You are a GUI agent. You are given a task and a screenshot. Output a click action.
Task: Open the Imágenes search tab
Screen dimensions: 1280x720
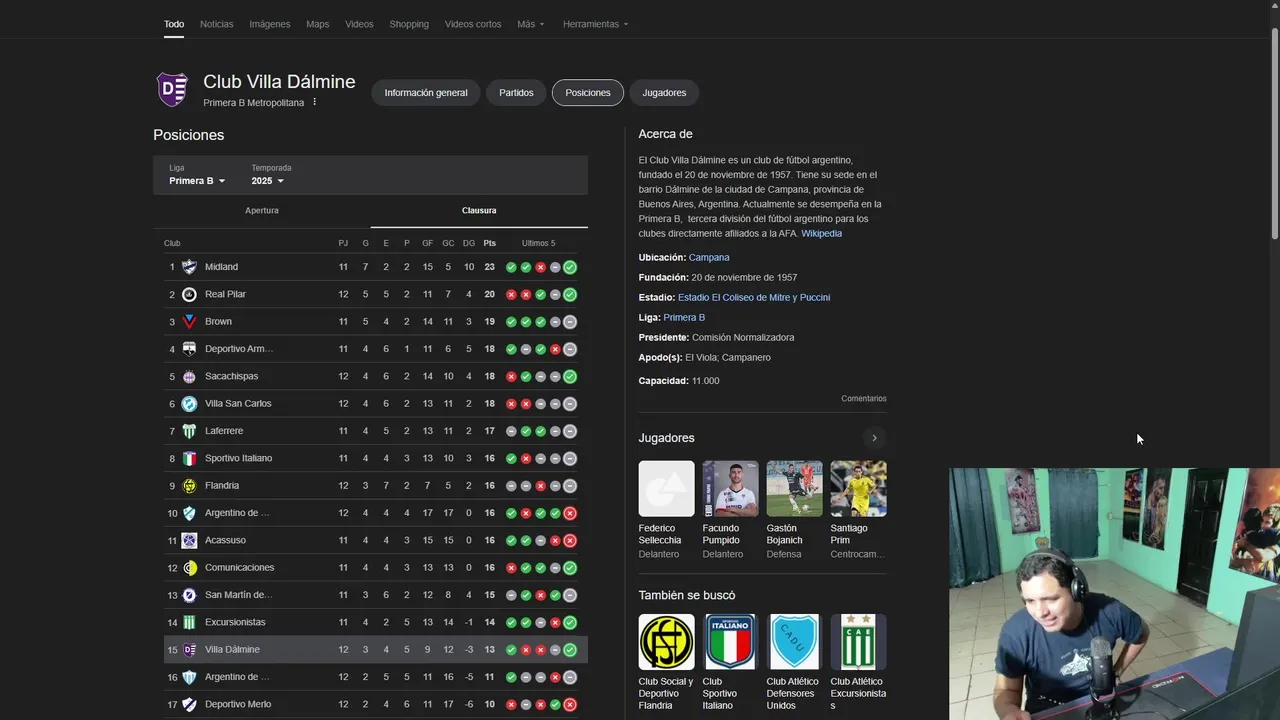coord(270,24)
